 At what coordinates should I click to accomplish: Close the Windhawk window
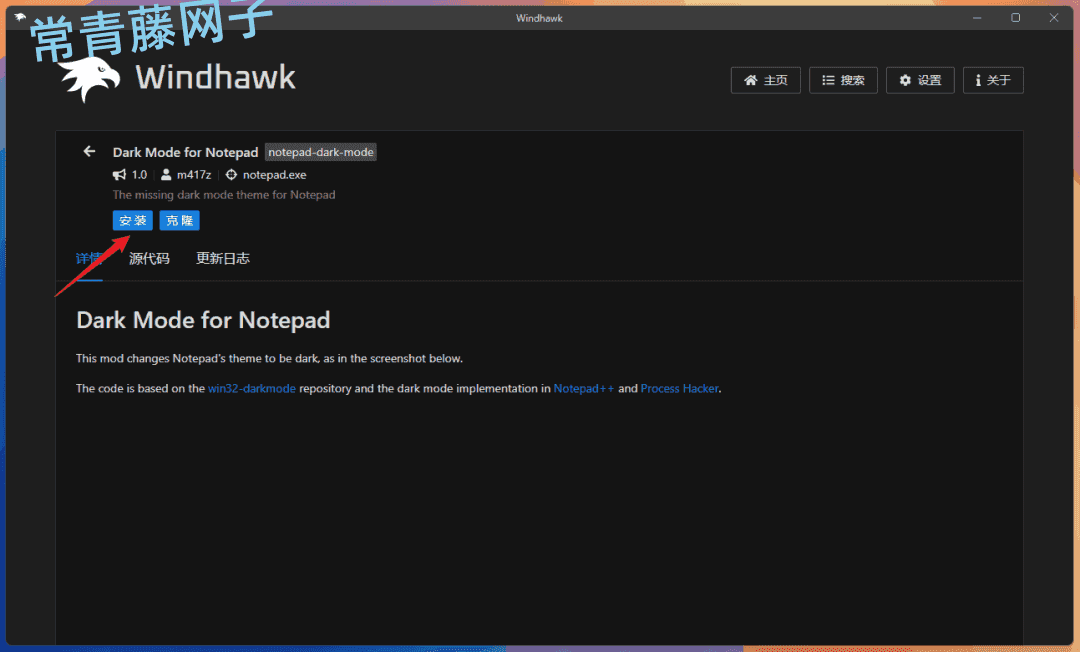[1054, 18]
